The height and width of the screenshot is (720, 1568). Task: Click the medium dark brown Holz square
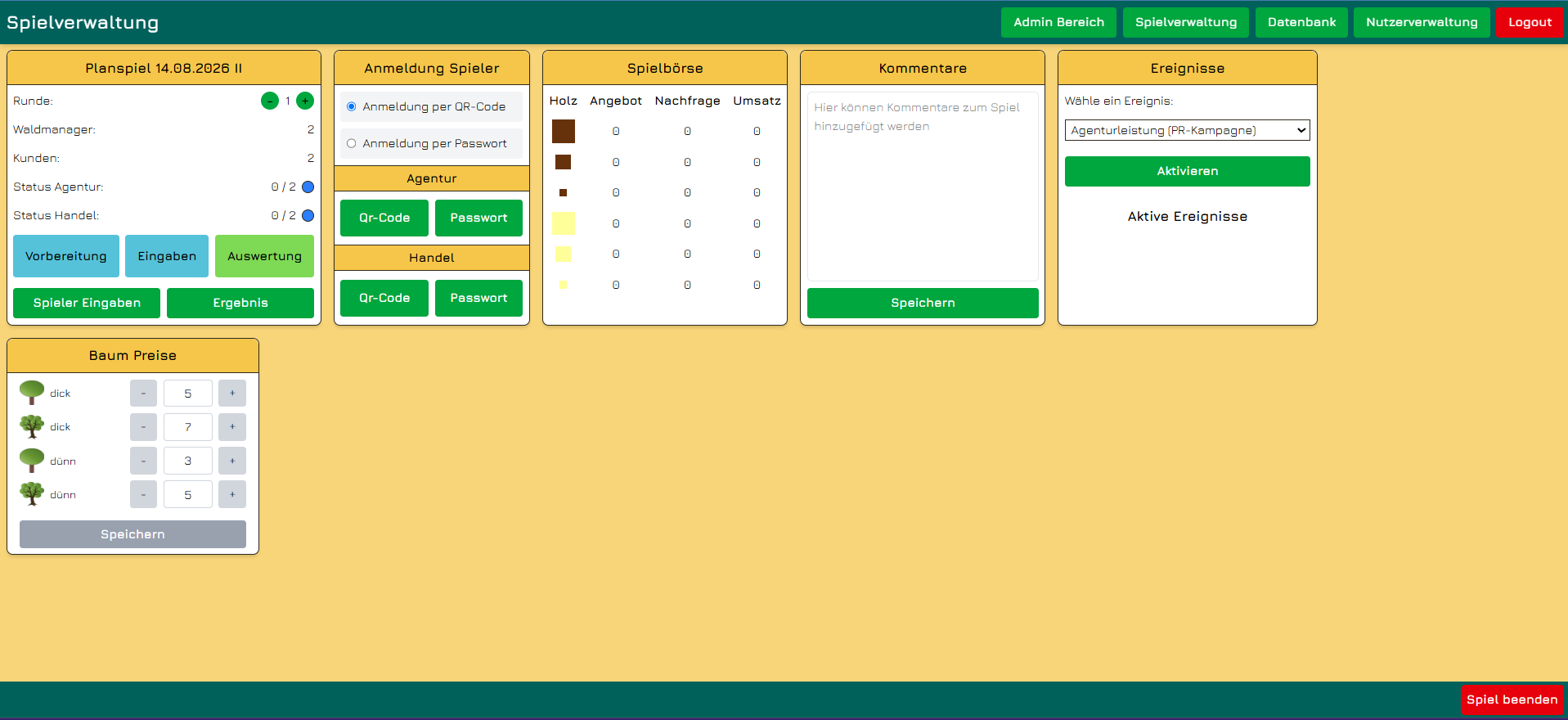pyautogui.click(x=564, y=162)
